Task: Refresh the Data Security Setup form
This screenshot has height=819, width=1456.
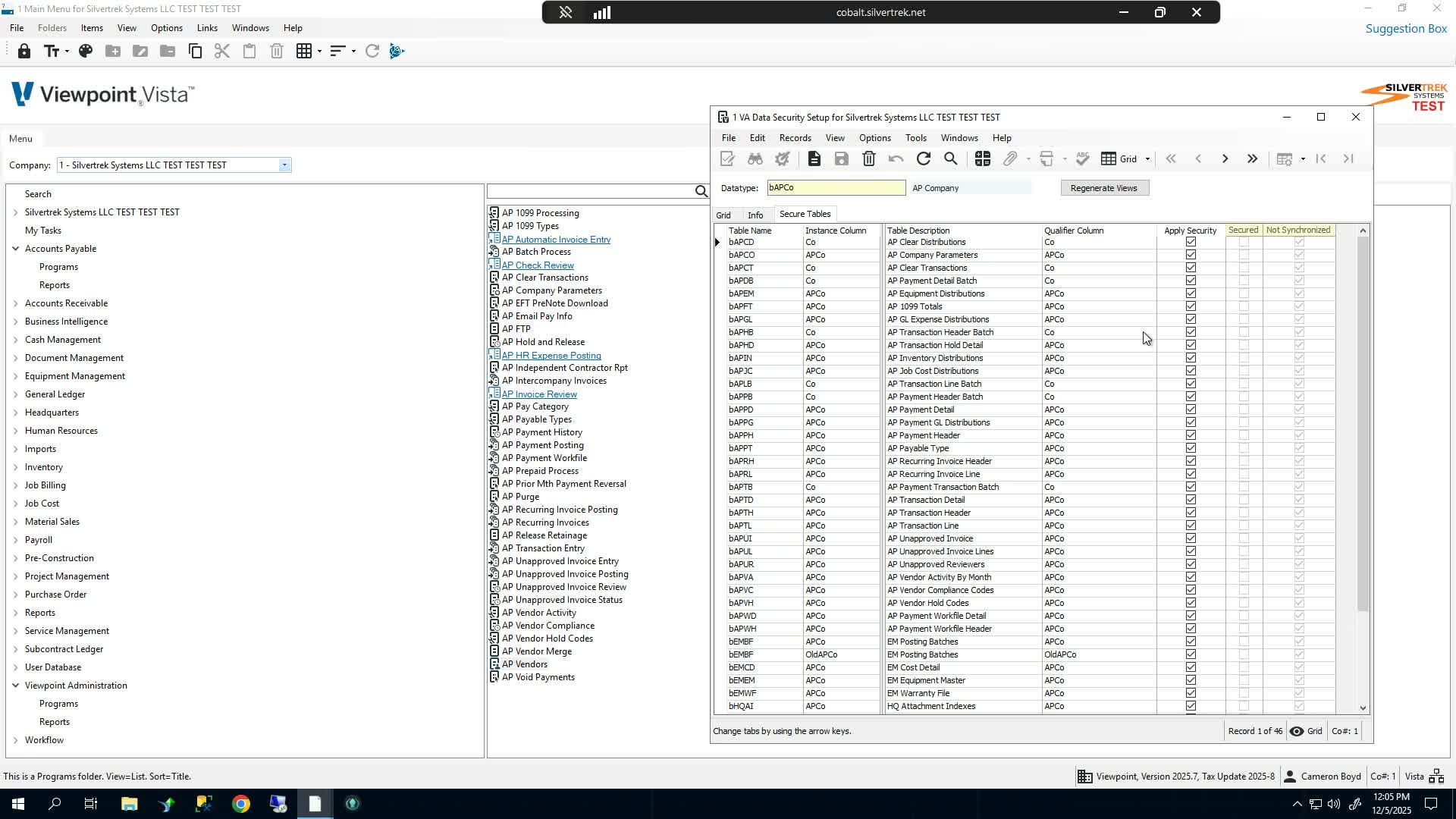Action: point(924,158)
